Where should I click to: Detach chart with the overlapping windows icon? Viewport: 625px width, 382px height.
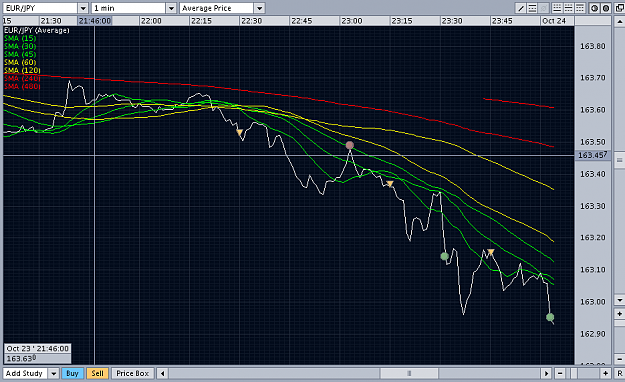tap(619, 8)
